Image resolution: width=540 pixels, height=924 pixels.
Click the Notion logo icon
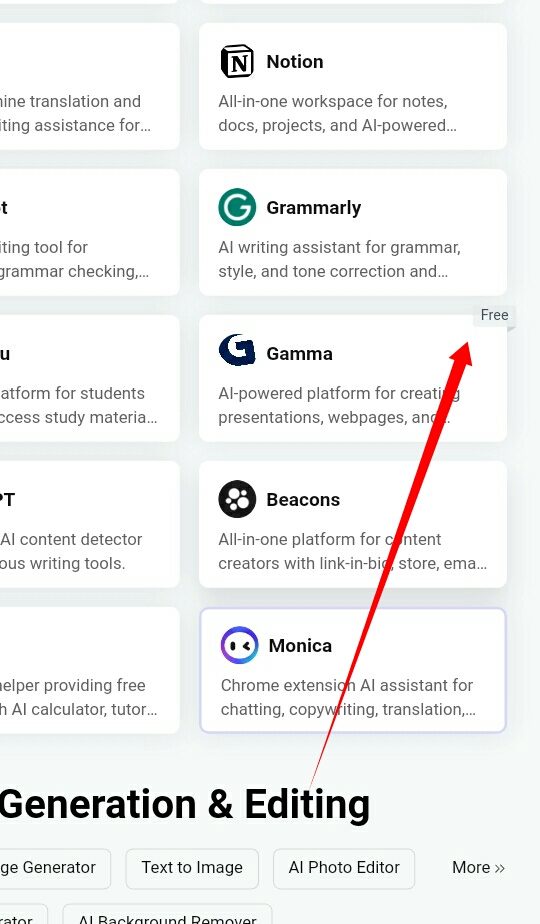coord(237,61)
